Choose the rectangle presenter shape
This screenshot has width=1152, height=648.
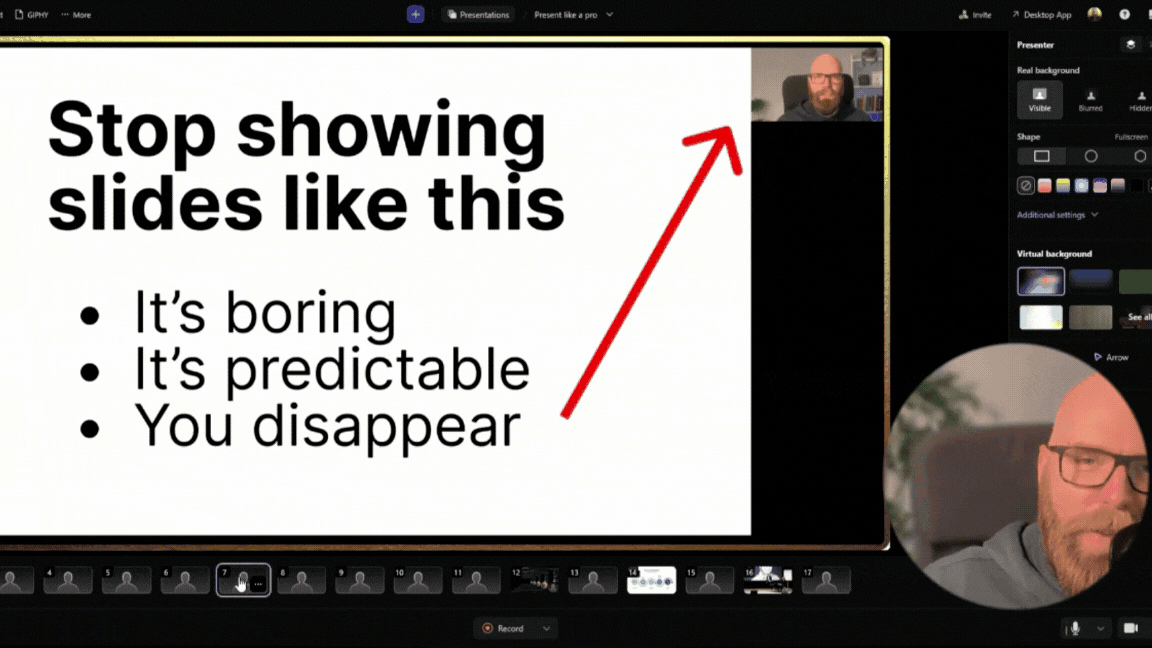pos(1042,156)
